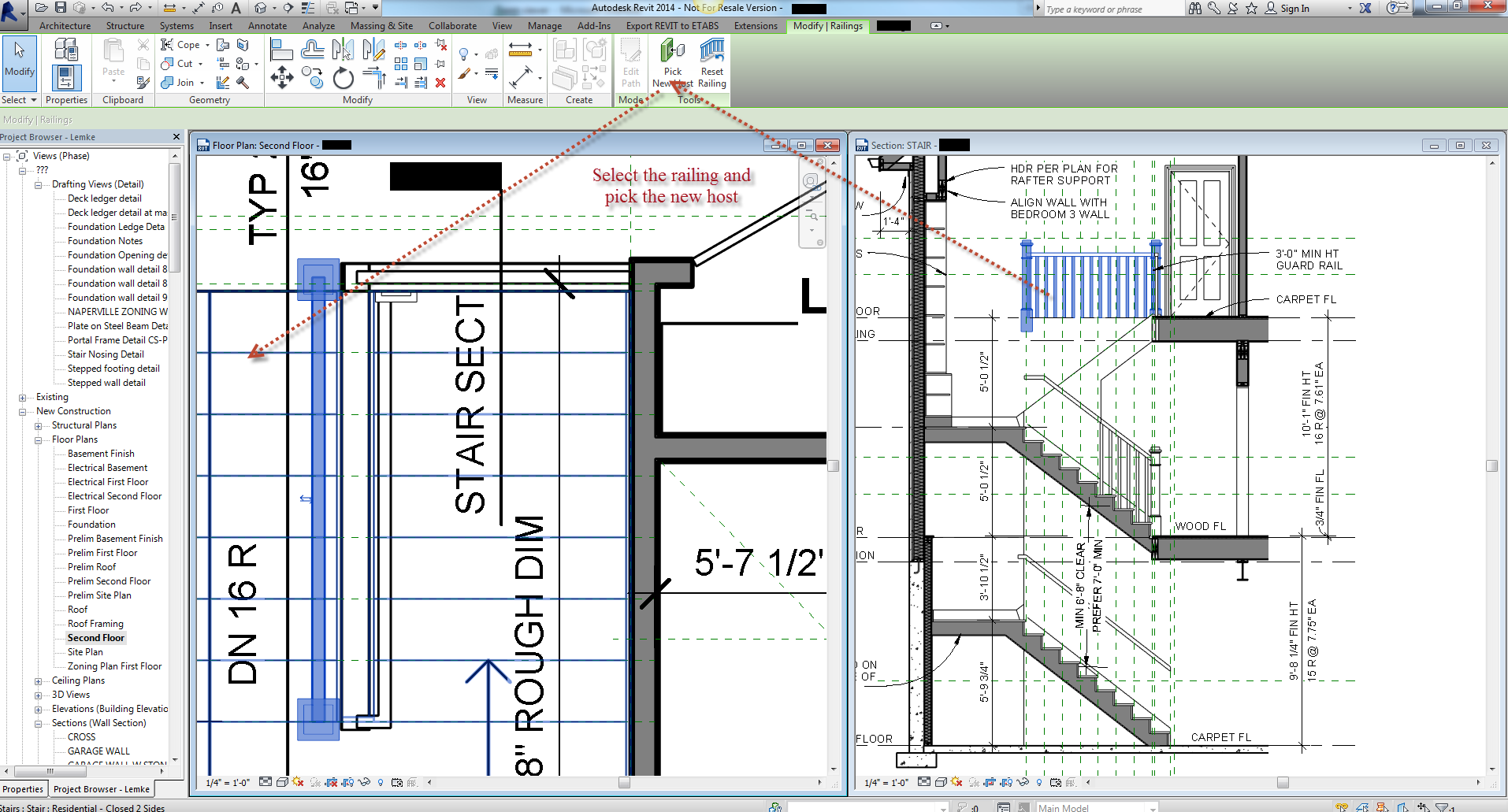The height and width of the screenshot is (812, 1508).
Task: Open the Annotate ribbon tab
Action: pyautogui.click(x=267, y=26)
